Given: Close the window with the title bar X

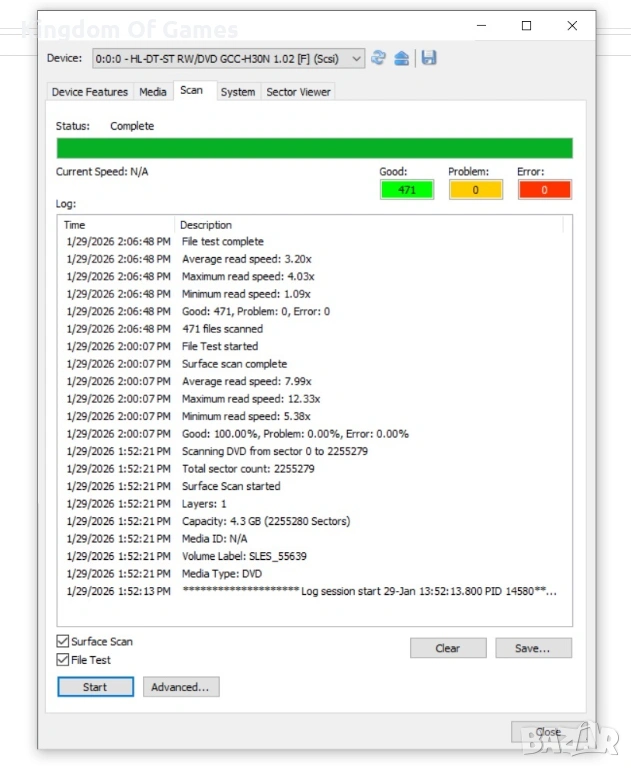Looking at the screenshot, I should tap(572, 27).
